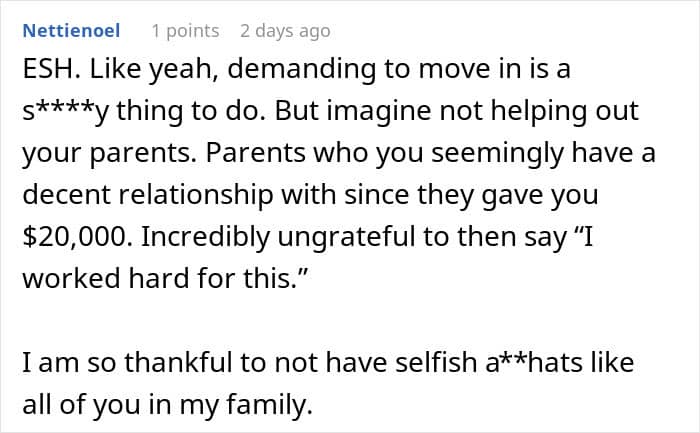
Task: Click the words 'decent relationship' in the comment
Action: pyautogui.click(x=147, y=196)
